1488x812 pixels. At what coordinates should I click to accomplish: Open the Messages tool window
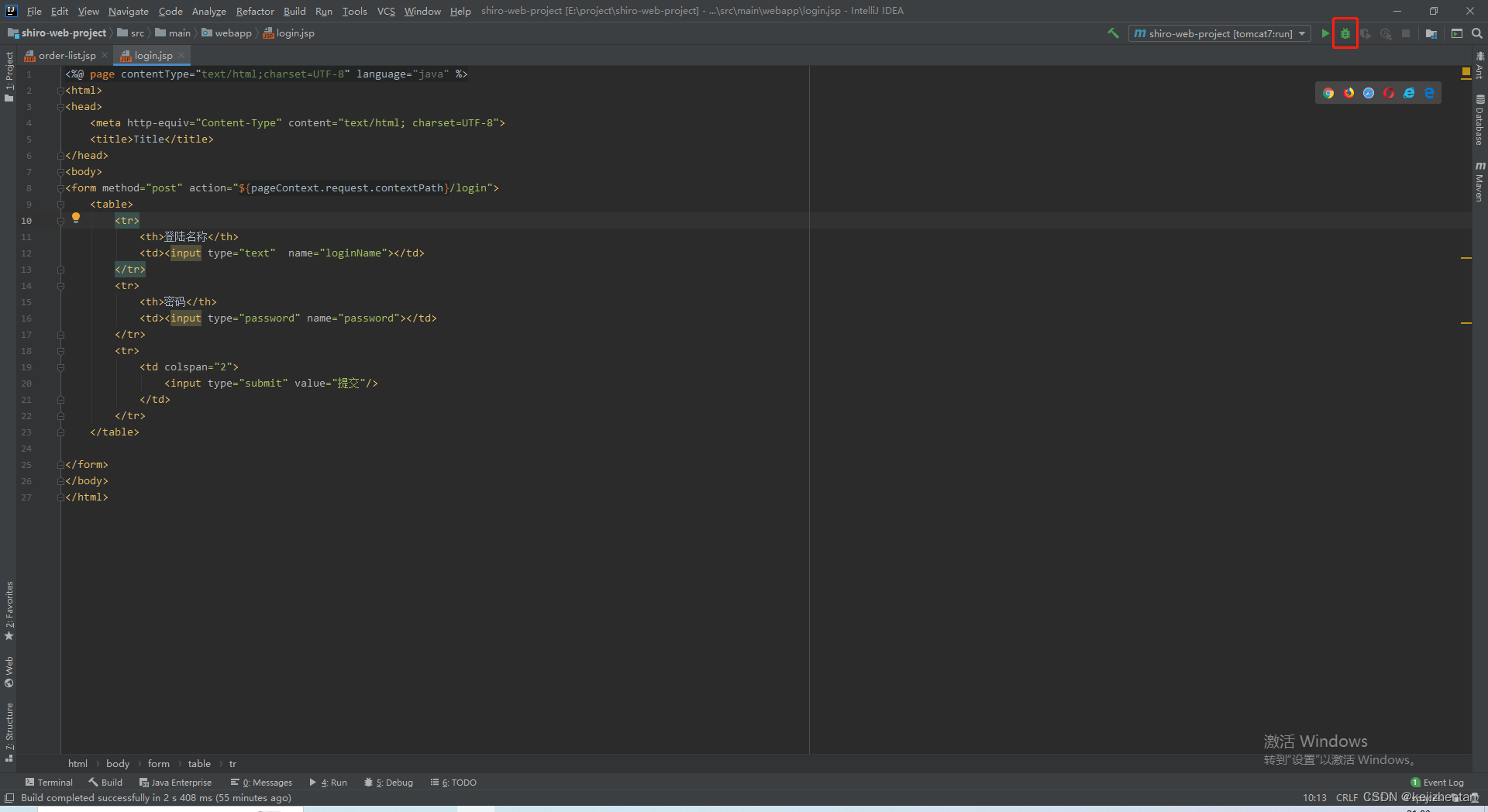261,783
